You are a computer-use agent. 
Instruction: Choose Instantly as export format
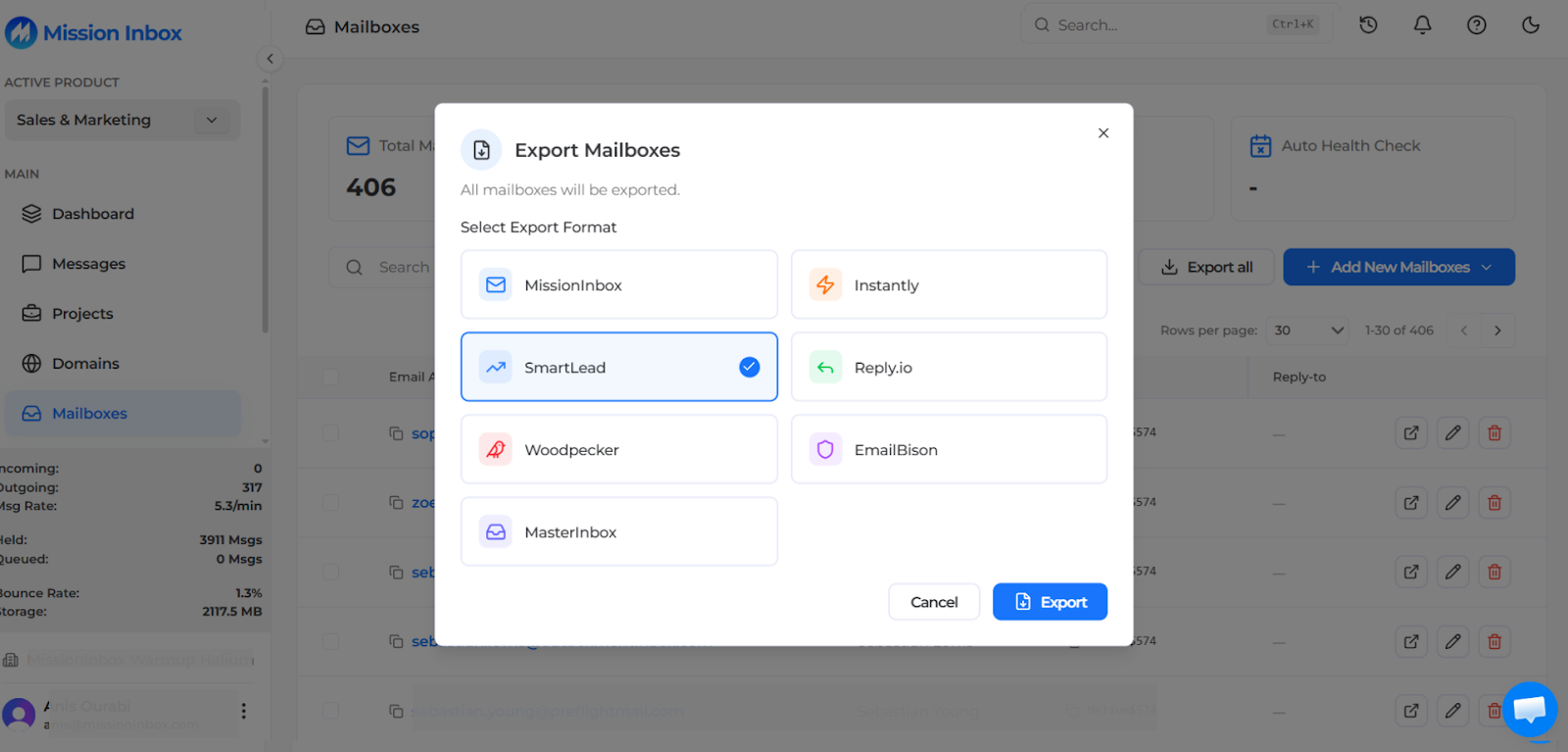(x=949, y=284)
